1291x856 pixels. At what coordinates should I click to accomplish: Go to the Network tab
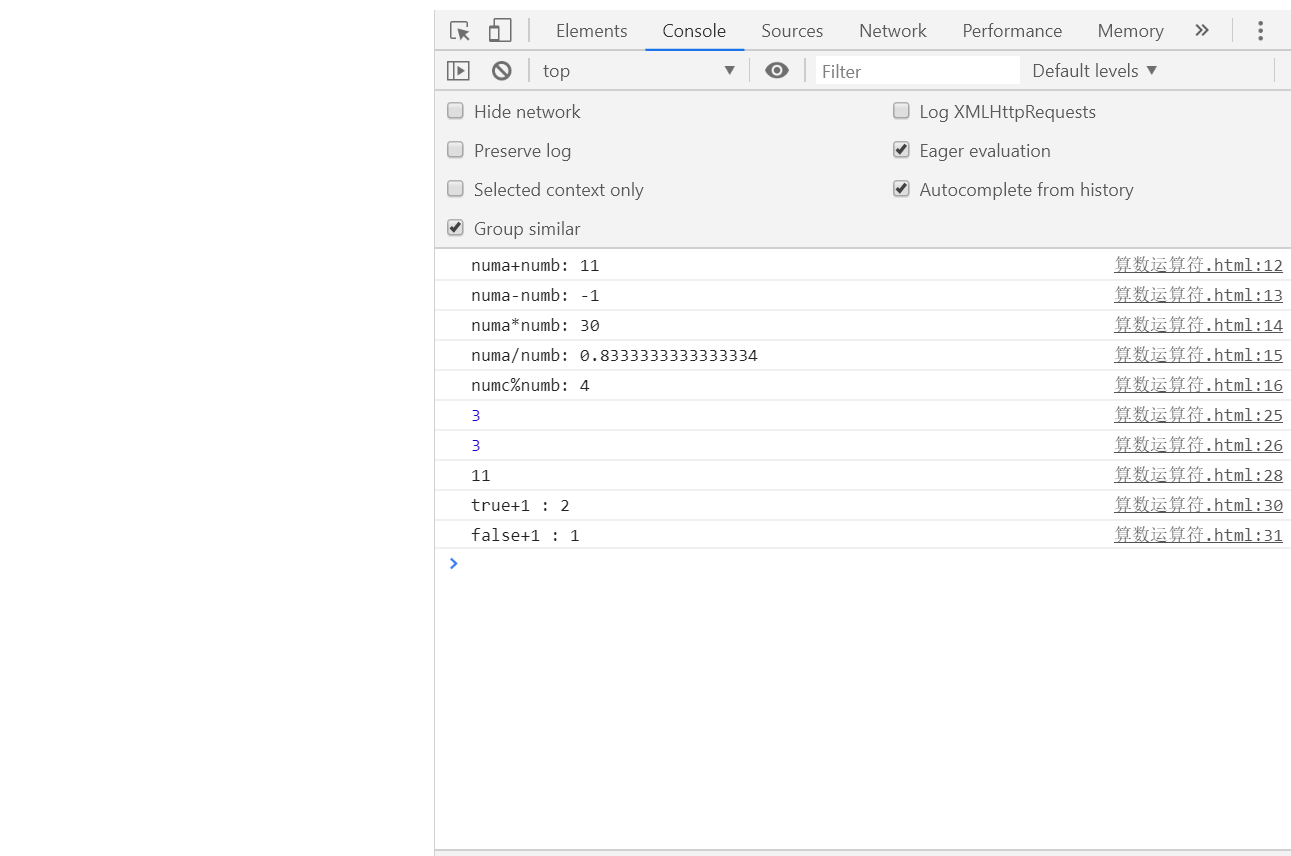pos(893,31)
